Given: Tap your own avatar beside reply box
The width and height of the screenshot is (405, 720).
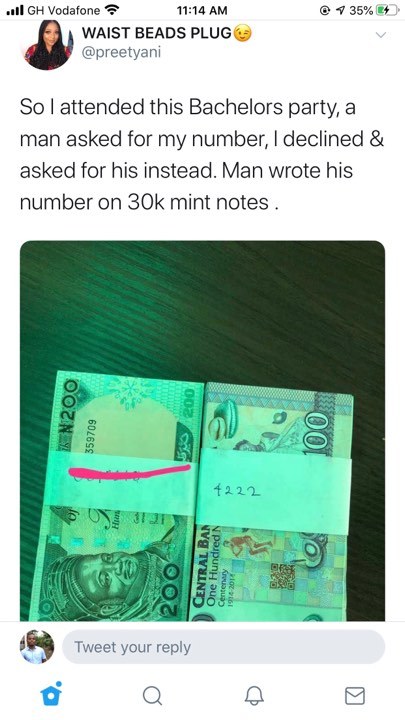Looking at the screenshot, I should point(37,647).
